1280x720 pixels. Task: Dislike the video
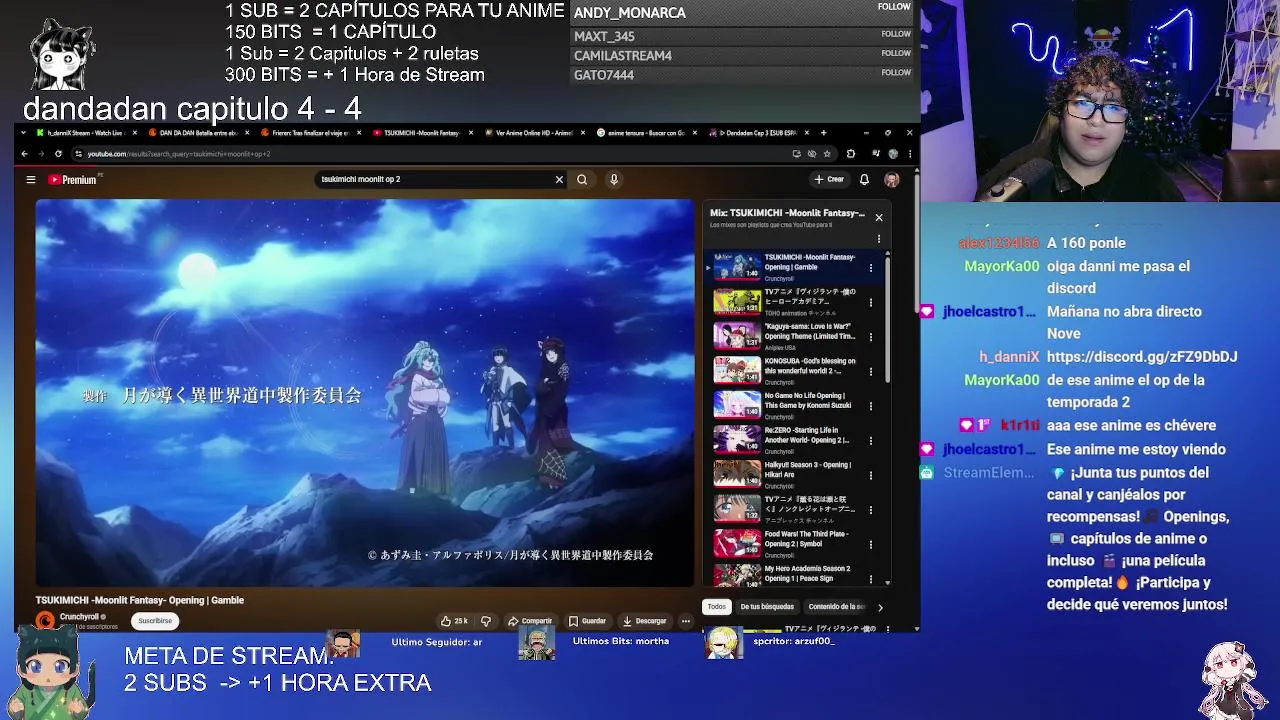click(486, 621)
